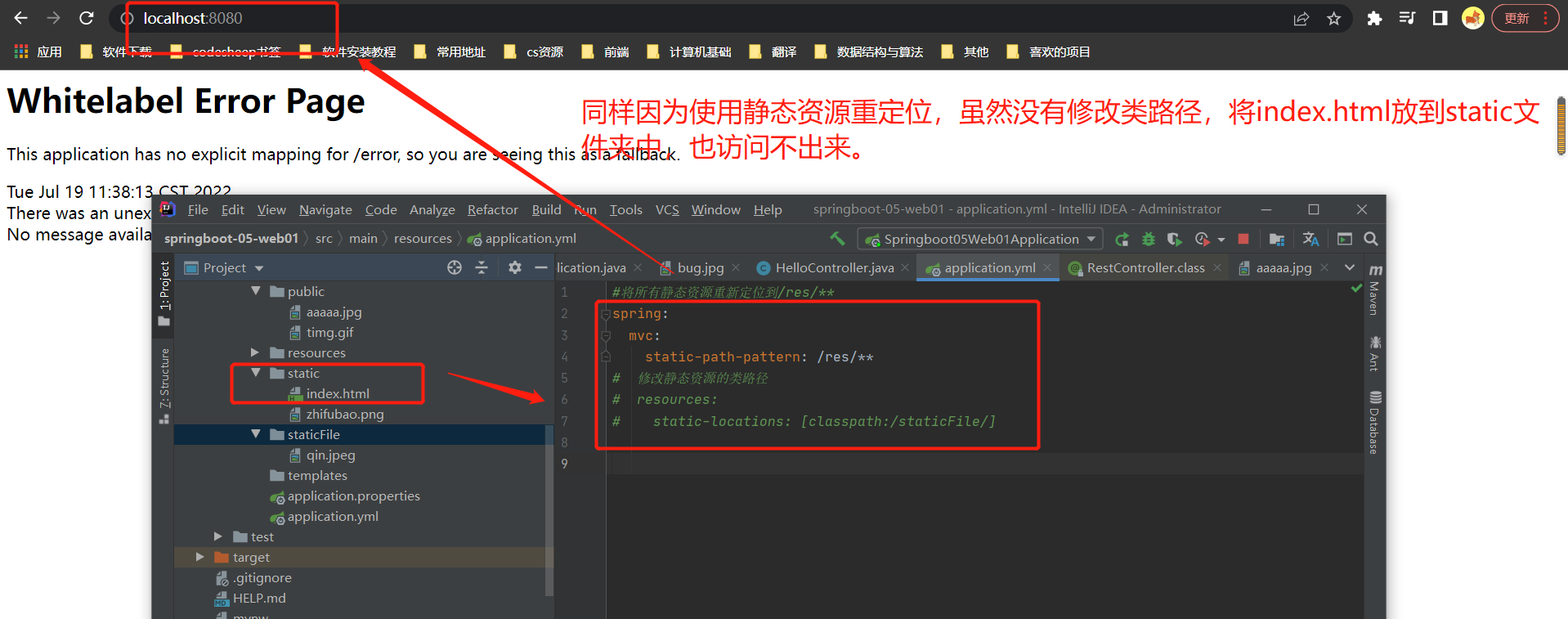1568x619 pixels.
Task: Click the 更新 update button
Action: (1525, 18)
